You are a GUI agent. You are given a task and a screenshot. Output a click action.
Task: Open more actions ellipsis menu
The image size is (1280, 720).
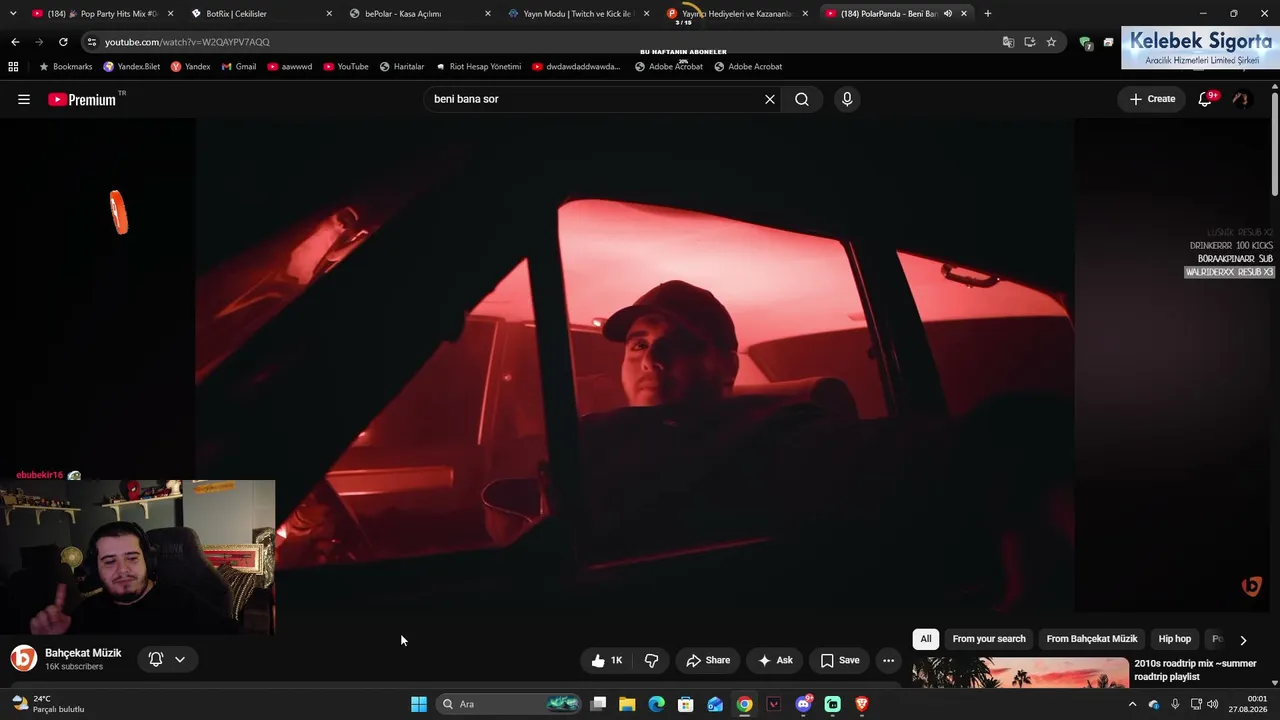click(x=888, y=660)
